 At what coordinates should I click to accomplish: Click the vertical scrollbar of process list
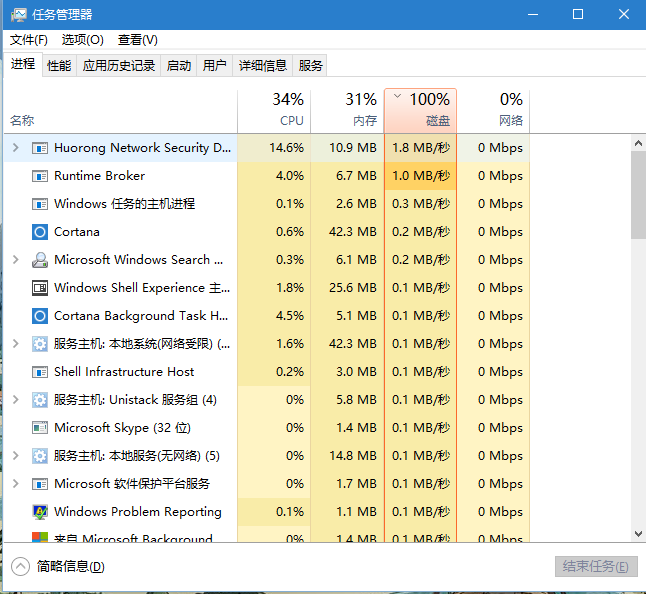(638, 196)
